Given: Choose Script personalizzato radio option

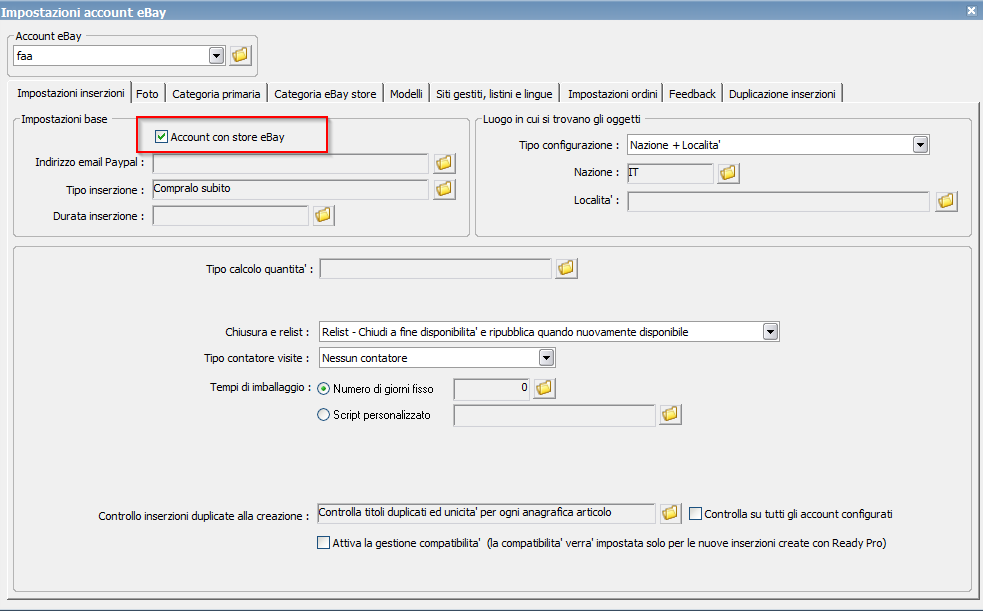Looking at the screenshot, I should pos(323,415).
